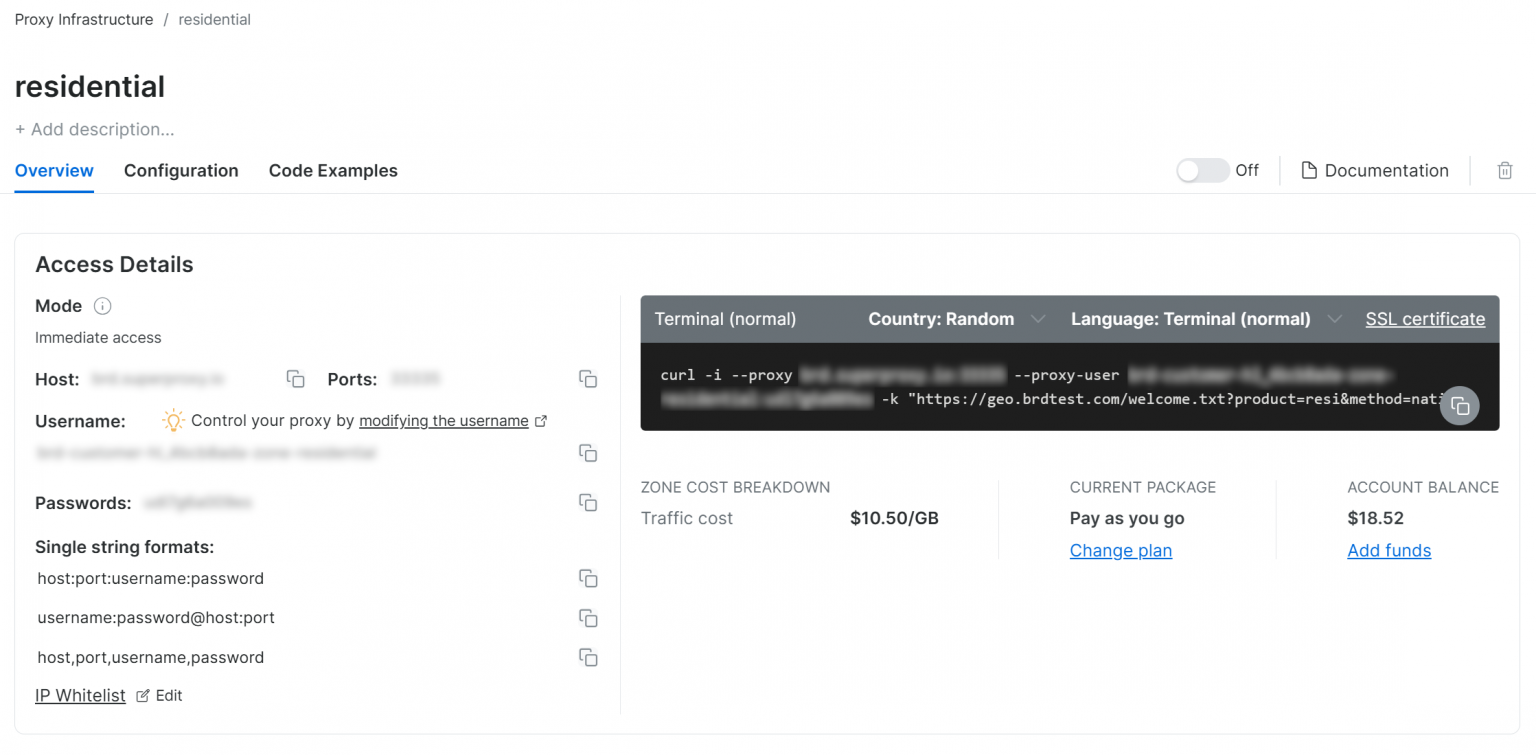Copy the host:port:username:password format string
Screen dimensions: 1536x755
click(x=588, y=578)
